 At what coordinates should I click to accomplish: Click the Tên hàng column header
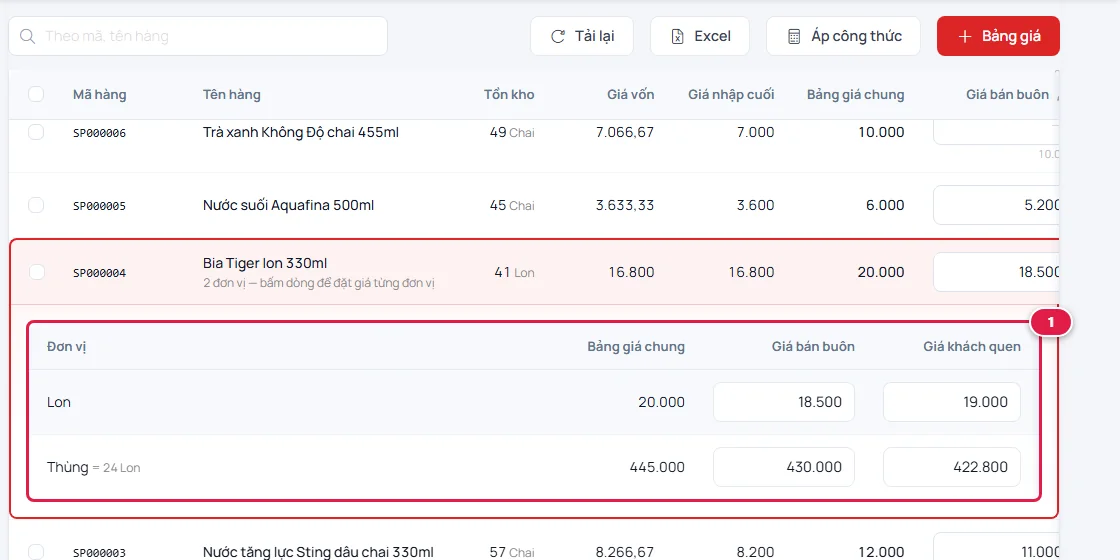pyautogui.click(x=231, y=94)
